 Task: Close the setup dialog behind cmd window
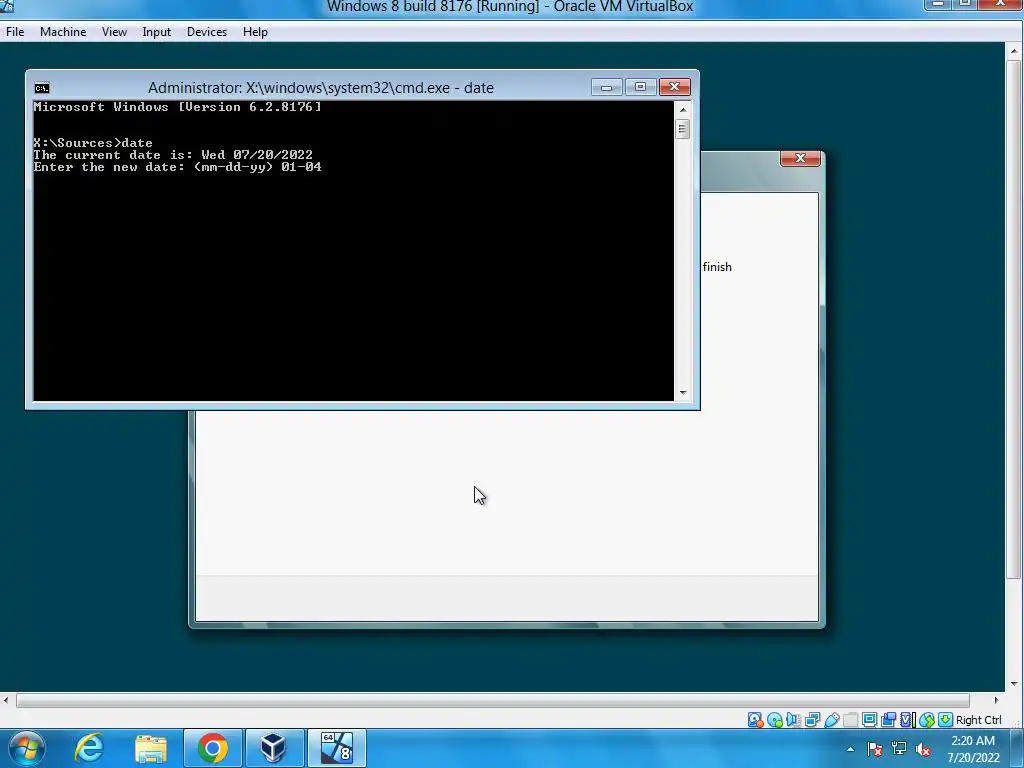coord(800,158)
